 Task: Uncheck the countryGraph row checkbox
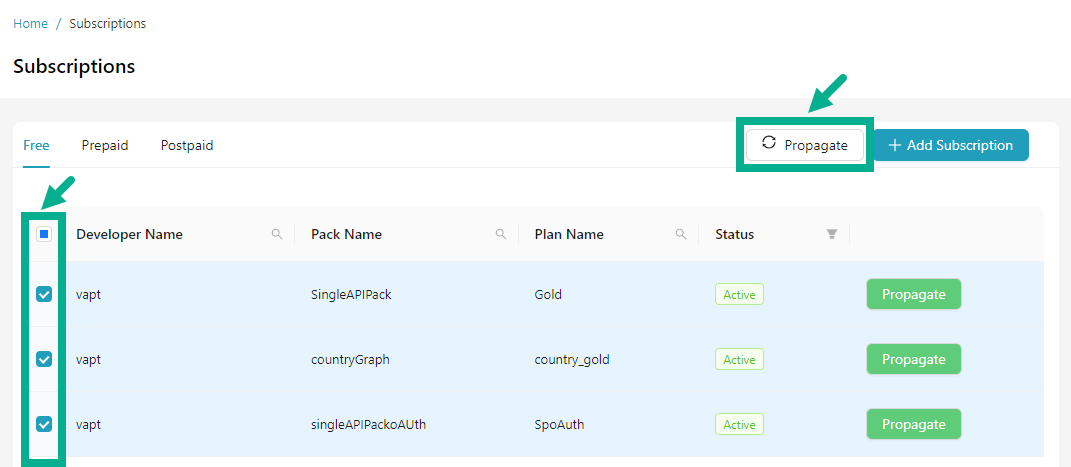pyautogui.click(x=44, y=359)
